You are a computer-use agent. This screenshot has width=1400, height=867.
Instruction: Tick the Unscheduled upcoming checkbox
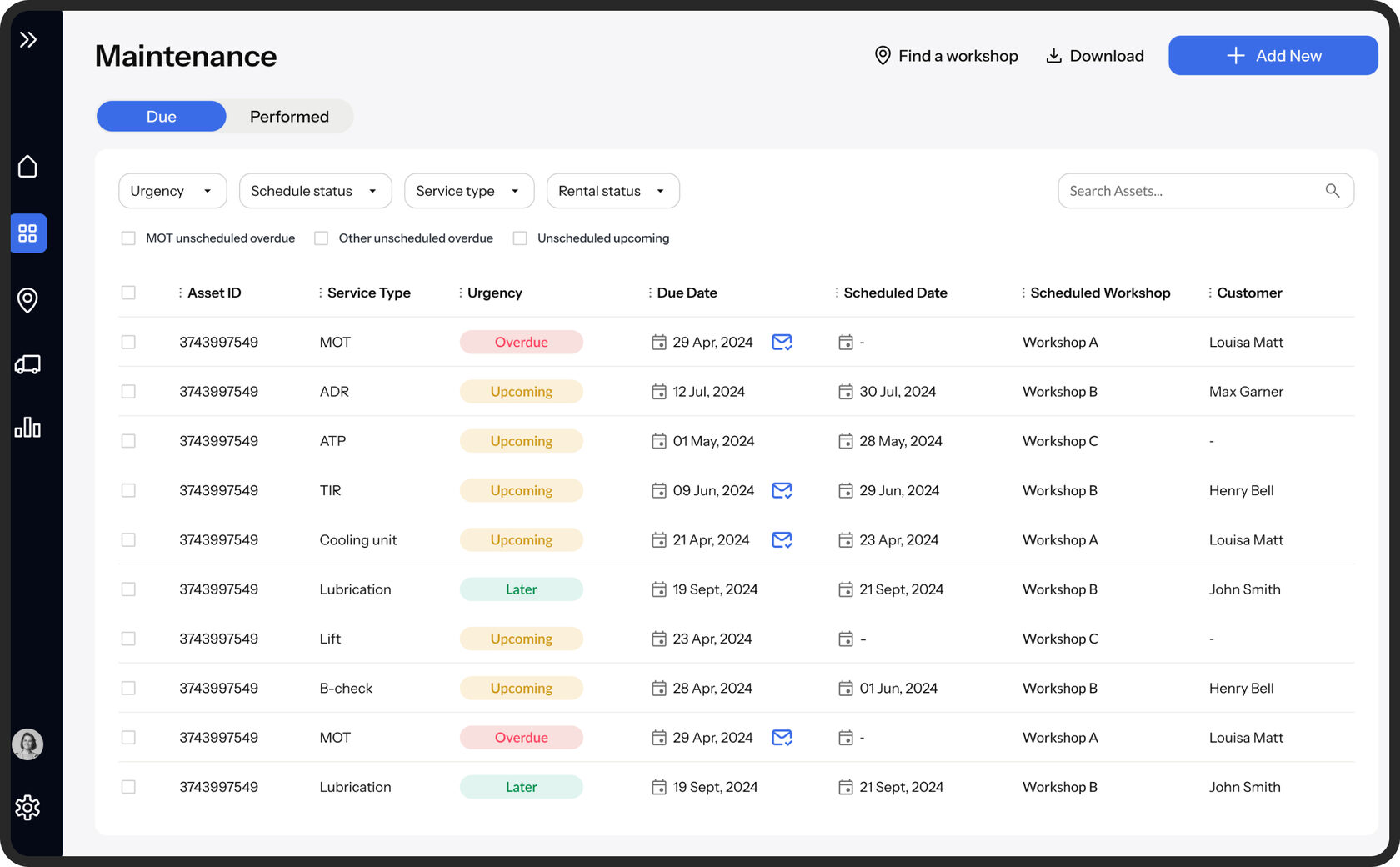tap(520, 238)
